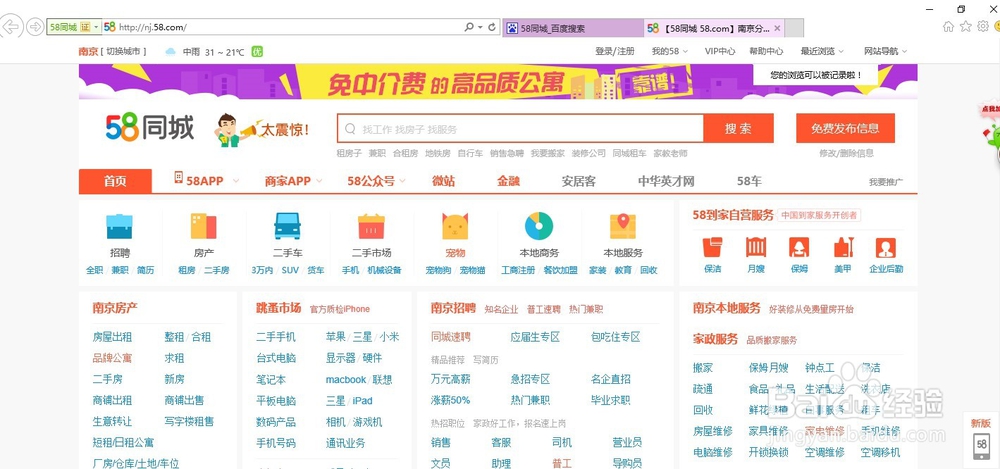The width and height of the screenshot is (1000, 469).
Task: Click the browser back arrow button
Action: click(x=10, y=27)
